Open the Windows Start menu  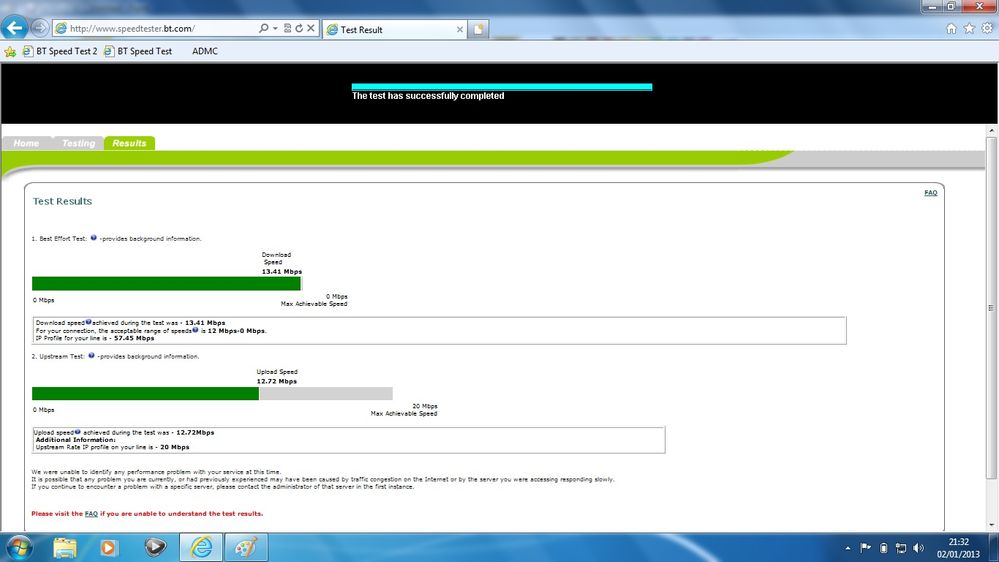click(18, 547)
